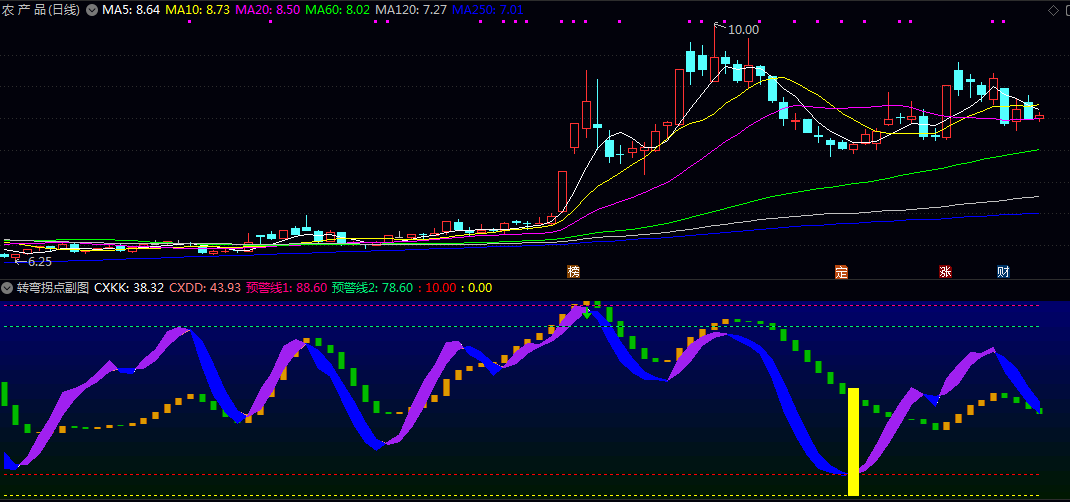
Task: Expand the 转弯拐点副图 indicator dropdown arrow
Action: [7, 288]
